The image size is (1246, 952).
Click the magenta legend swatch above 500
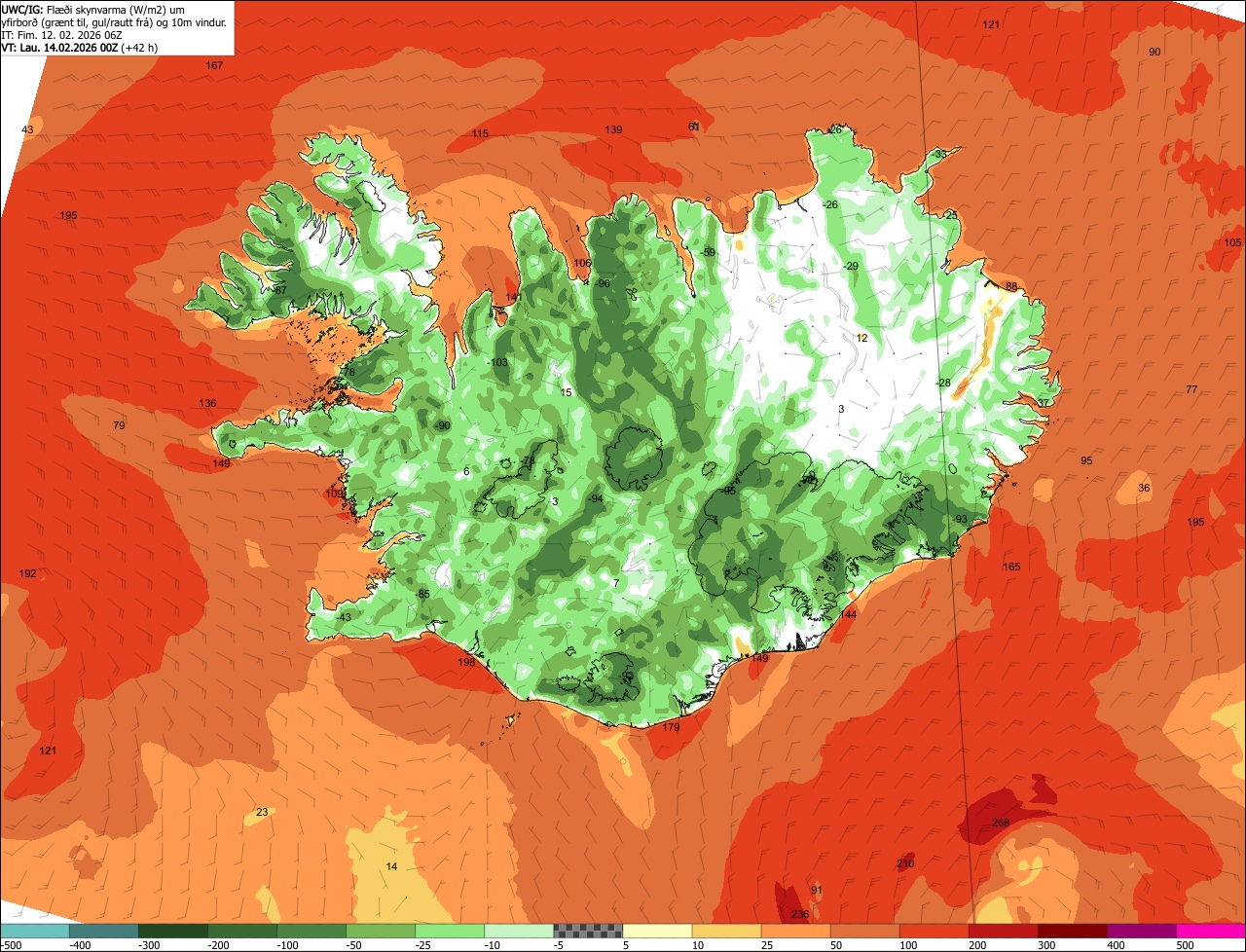click(x=1211, y=931)
